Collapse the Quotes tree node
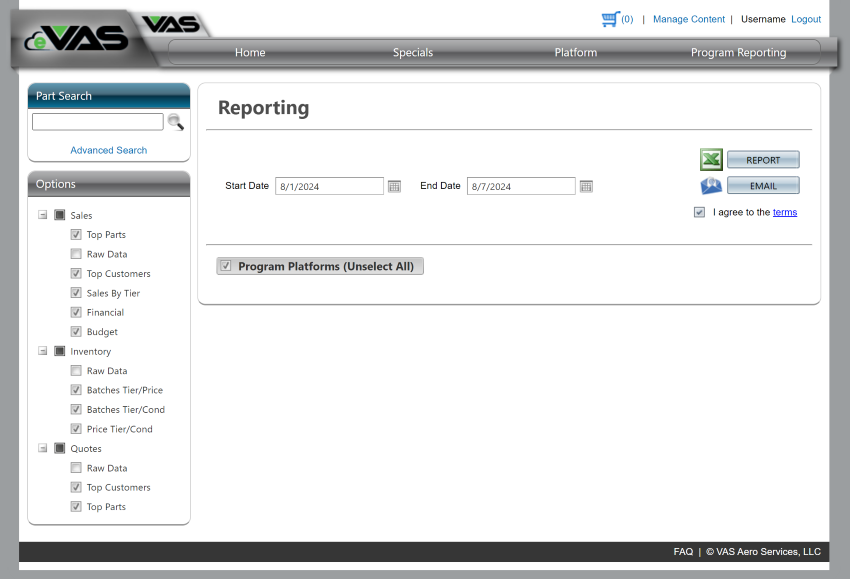 [x=42, y=448]
